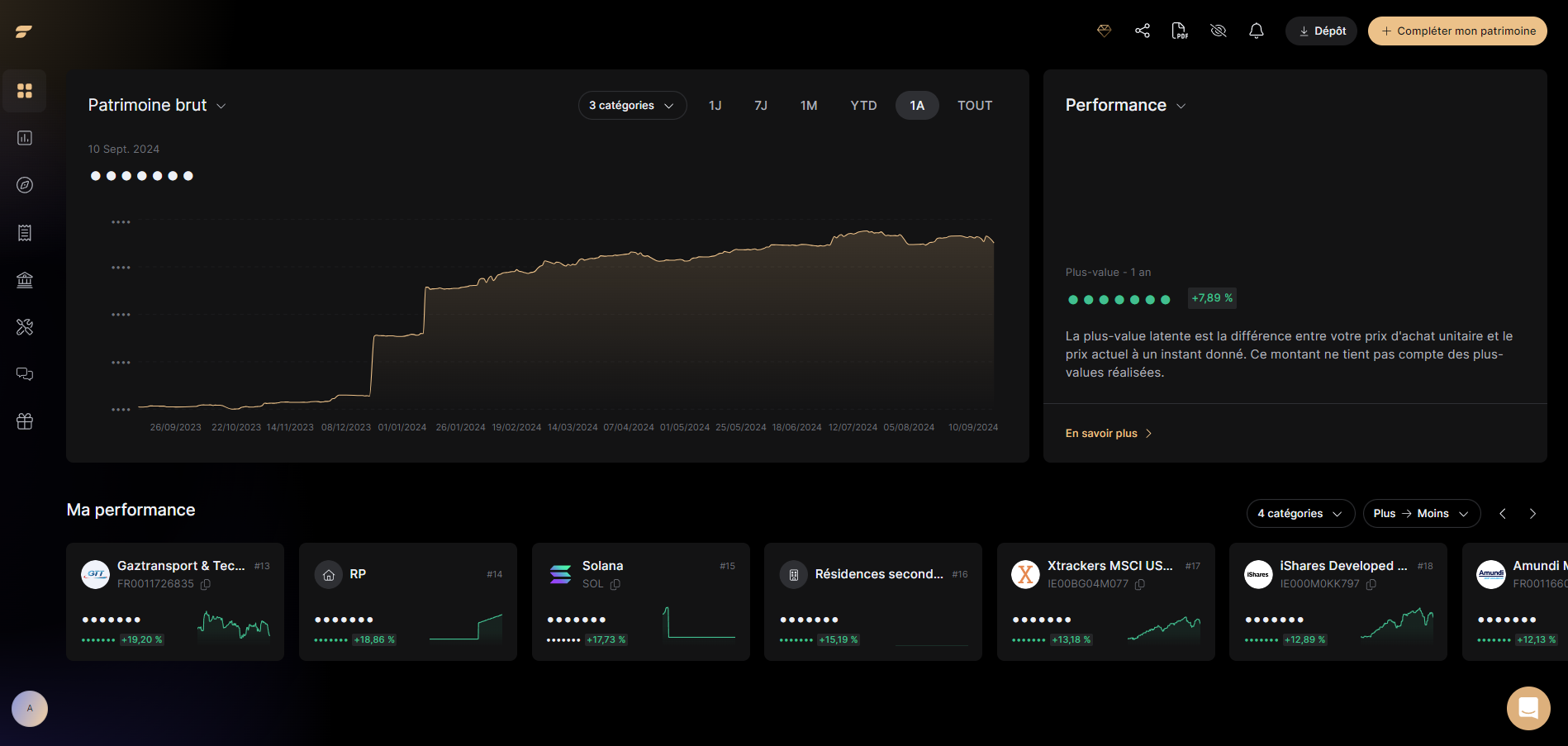Click the +13,18 % Xtrackers gain

(x=1071, y=640)
